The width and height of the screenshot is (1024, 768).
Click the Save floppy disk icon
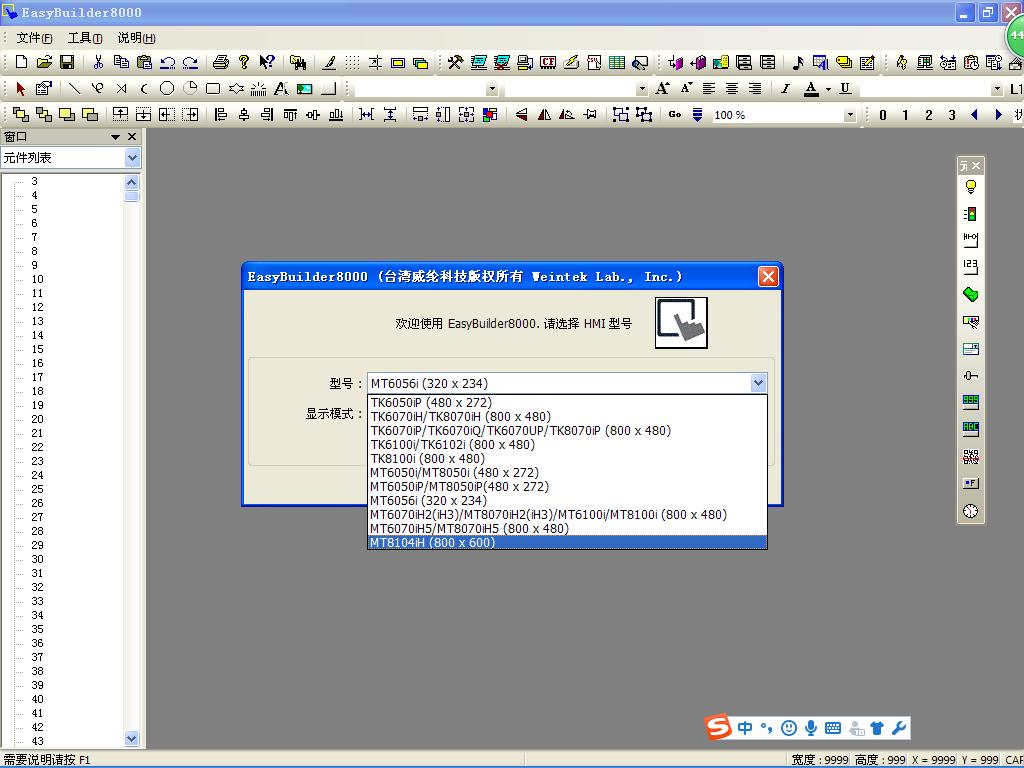click(67, 62)
